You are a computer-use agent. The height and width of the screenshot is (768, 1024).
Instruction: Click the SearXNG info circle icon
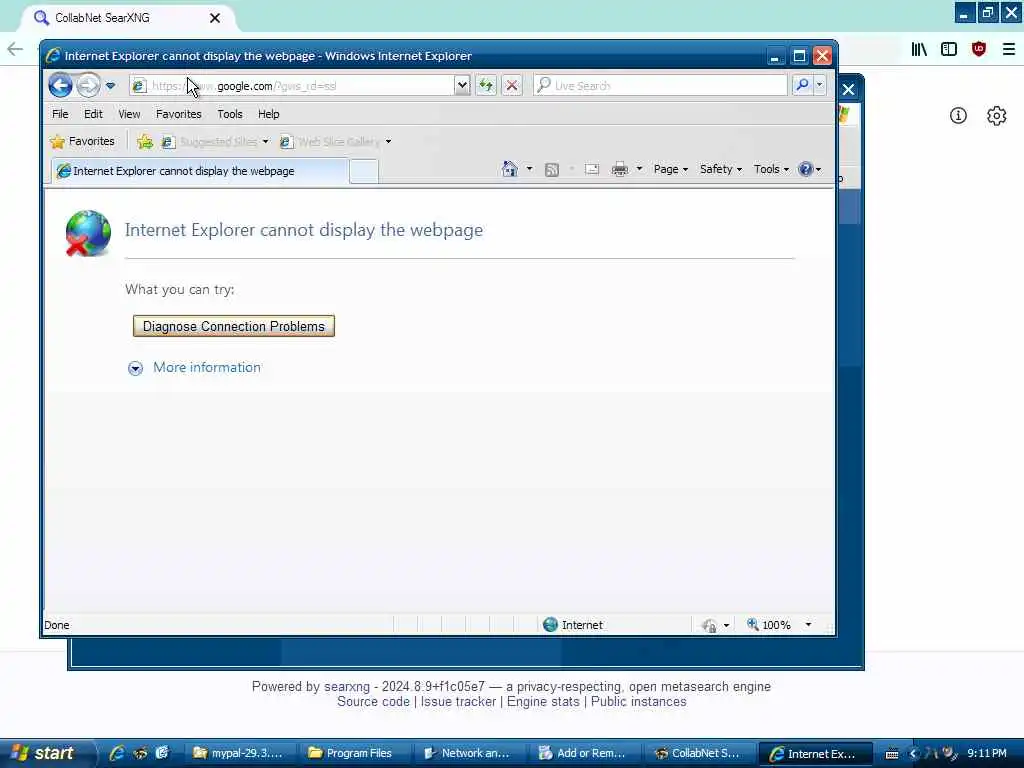coord(958,116)
